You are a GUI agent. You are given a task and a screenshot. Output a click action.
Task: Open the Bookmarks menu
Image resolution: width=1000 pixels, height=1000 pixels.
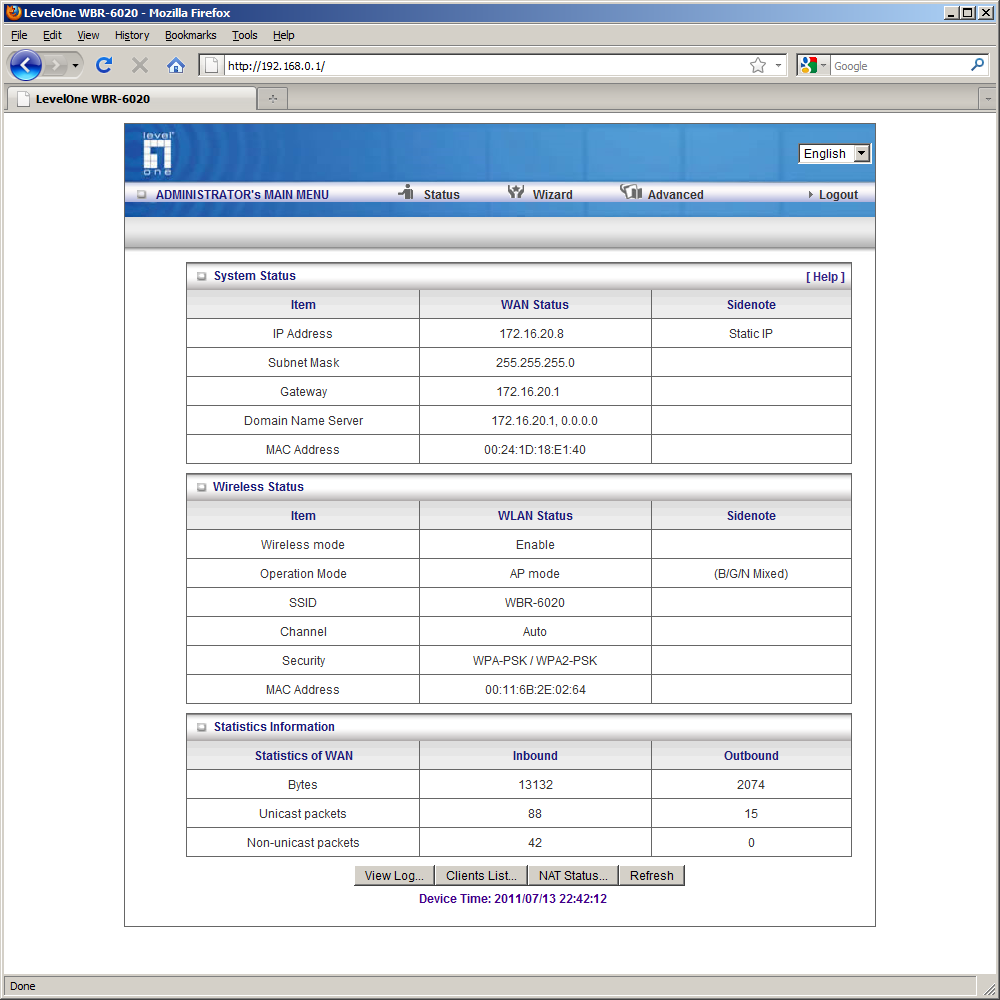190,35
